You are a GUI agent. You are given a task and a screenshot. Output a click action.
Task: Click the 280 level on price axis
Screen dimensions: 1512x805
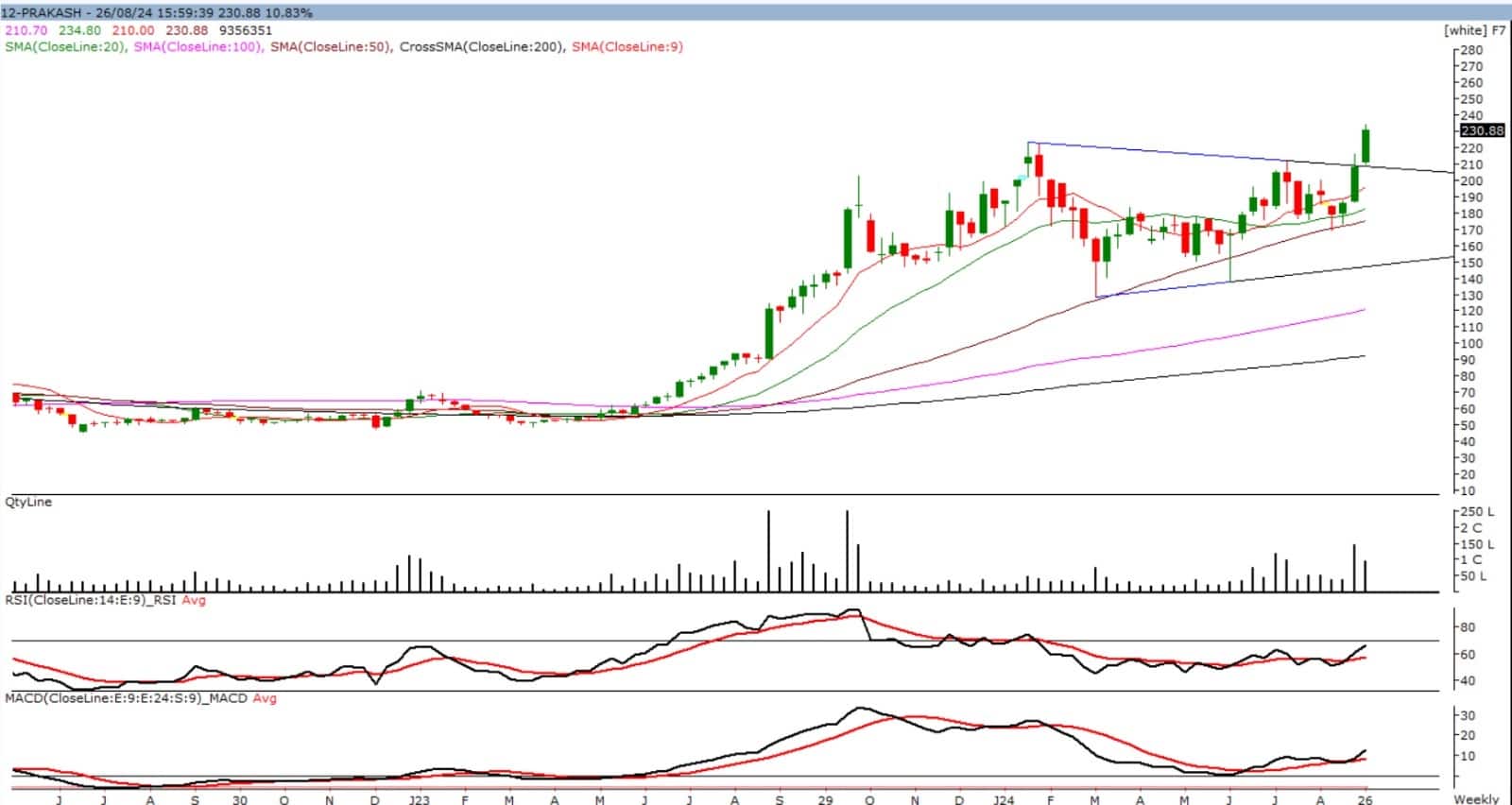tap(1470, 50)
